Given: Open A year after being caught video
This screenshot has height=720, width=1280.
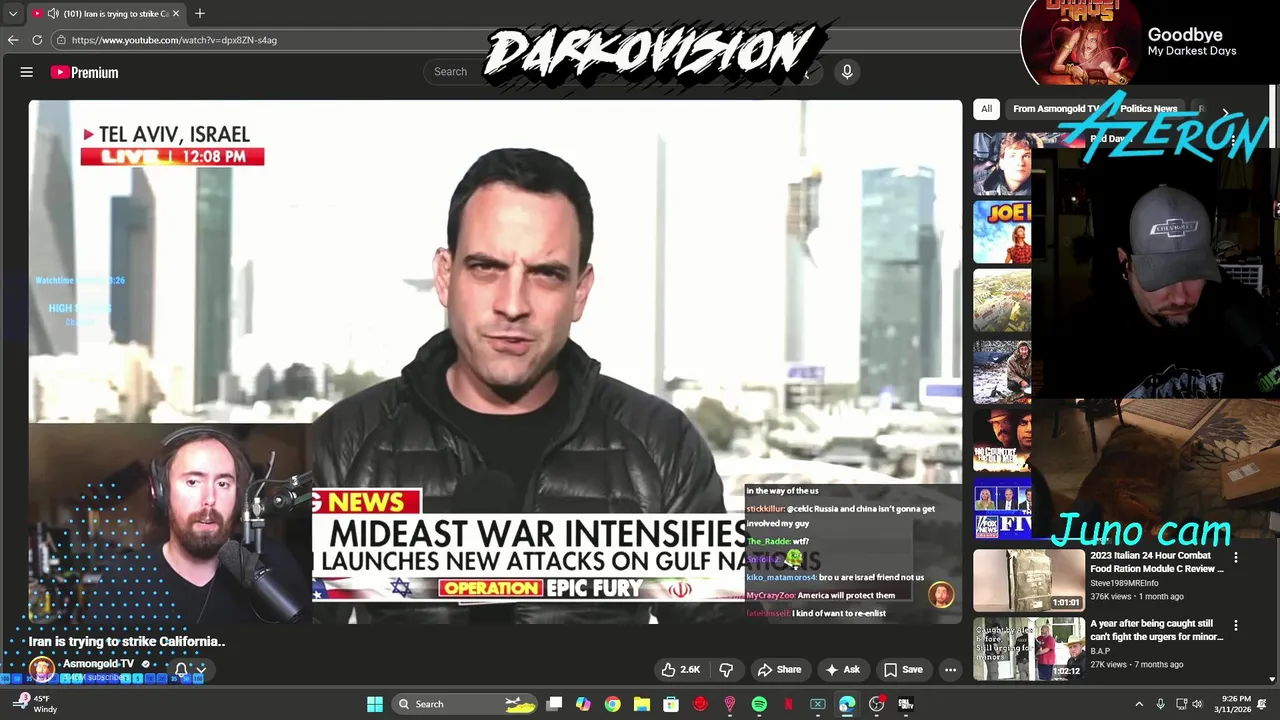Looking at the screenshot, I should point(1157,630).
